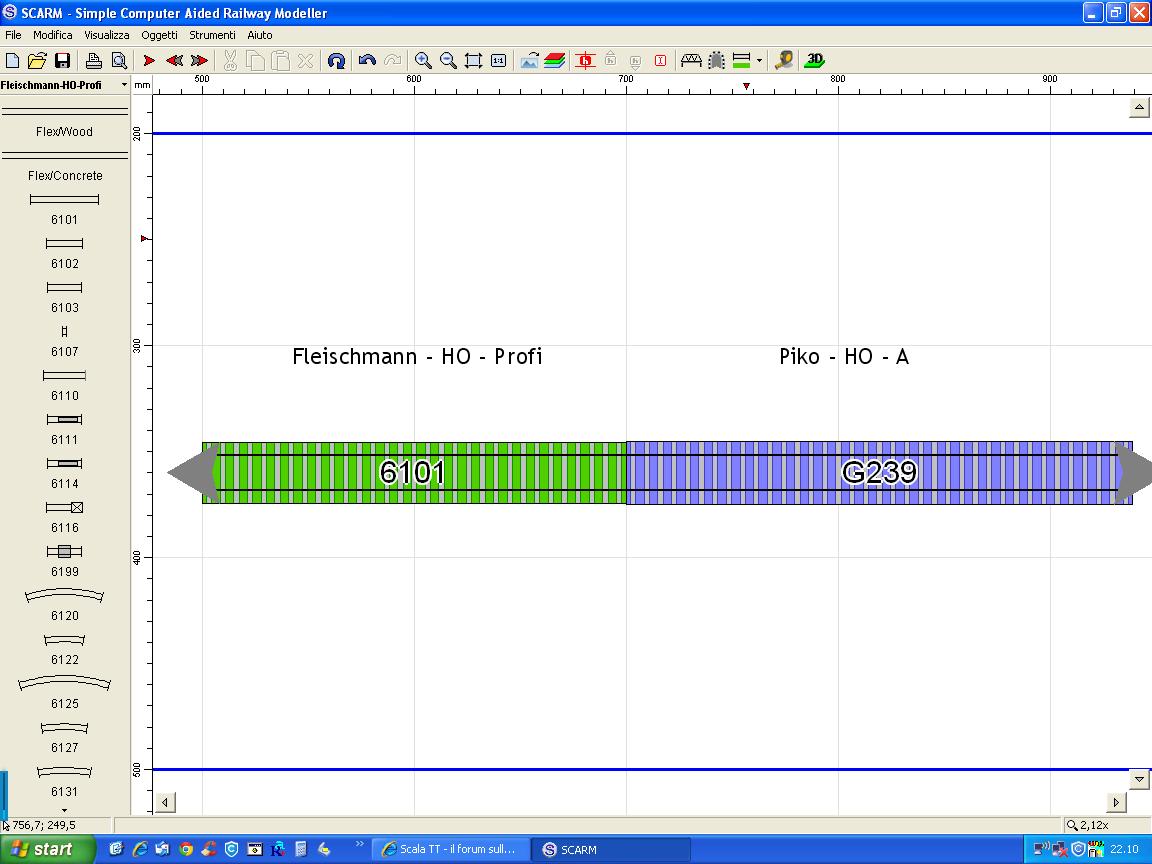
Task: Click the red height marker toolbar icon
Action: pyautogui.click(x=586, y=61)
